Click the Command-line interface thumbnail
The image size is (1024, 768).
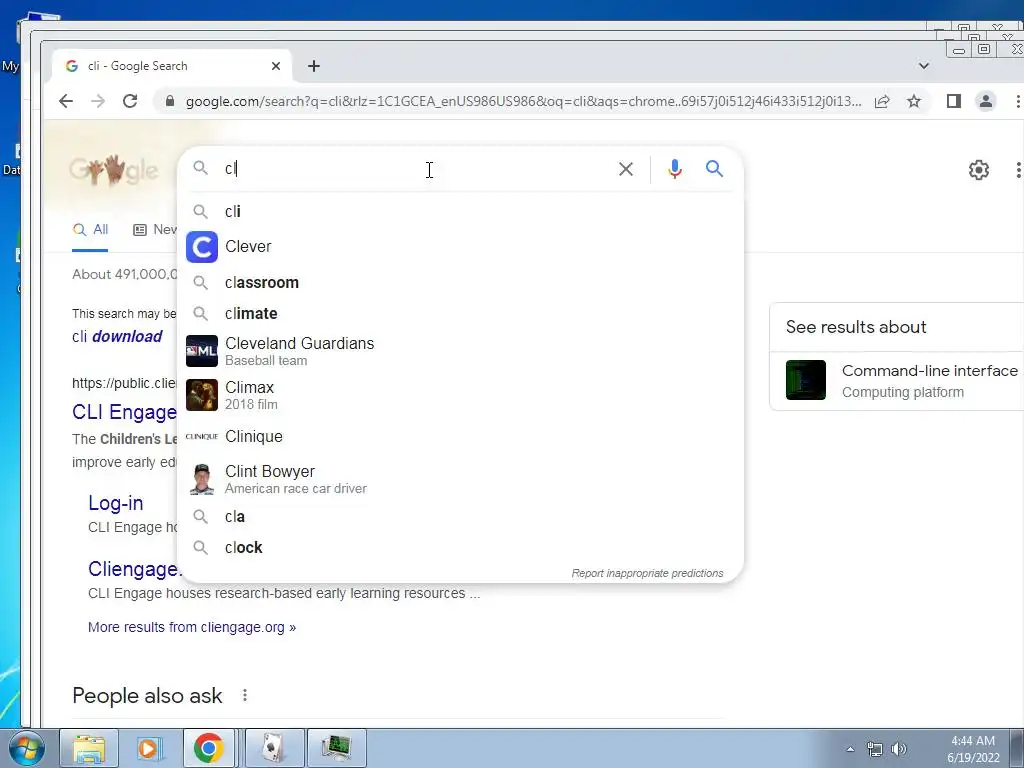pos(805,380)
